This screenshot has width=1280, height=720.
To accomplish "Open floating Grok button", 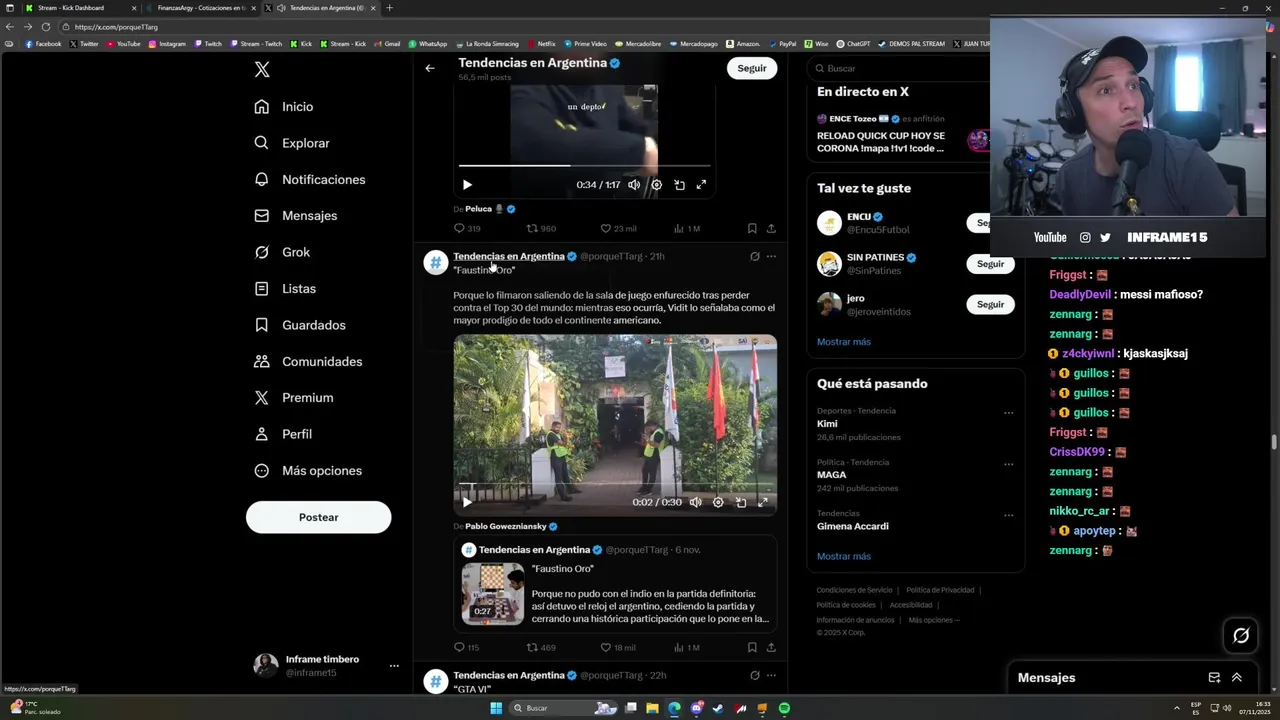I will pyautogui.click(x=1241, y=635).
